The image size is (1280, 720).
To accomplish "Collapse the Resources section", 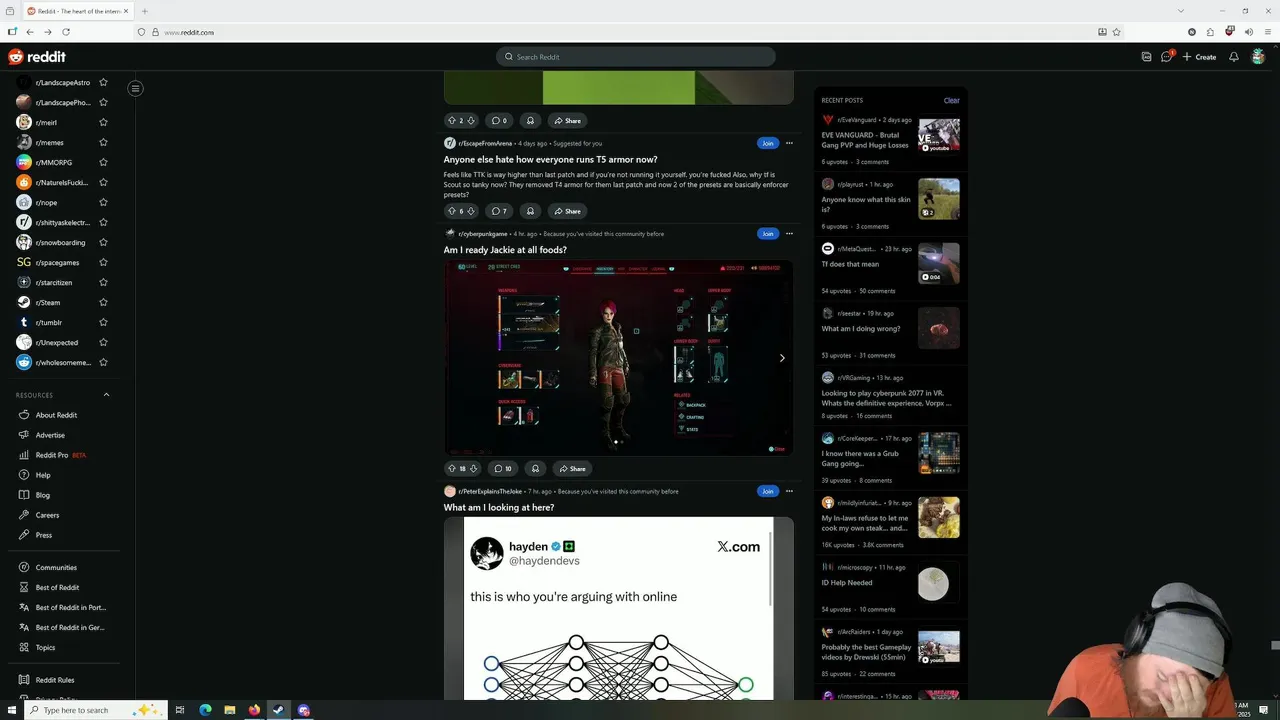I will (106, 395).
